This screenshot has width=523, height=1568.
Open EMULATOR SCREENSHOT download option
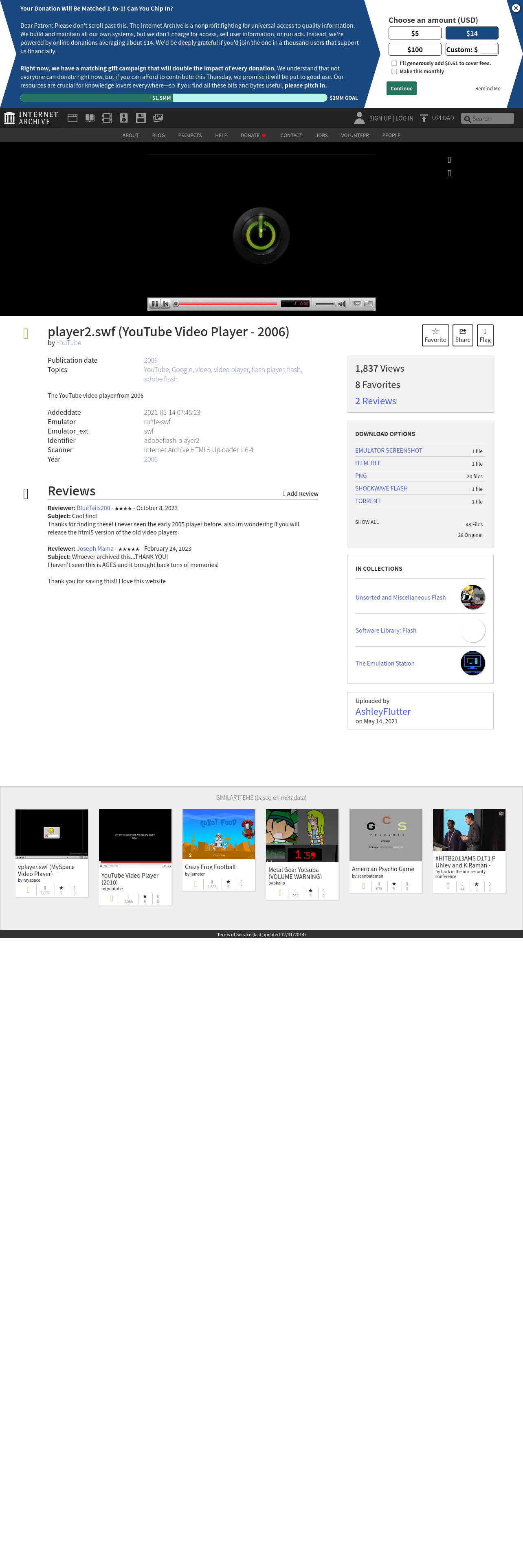tap(389, 451)
